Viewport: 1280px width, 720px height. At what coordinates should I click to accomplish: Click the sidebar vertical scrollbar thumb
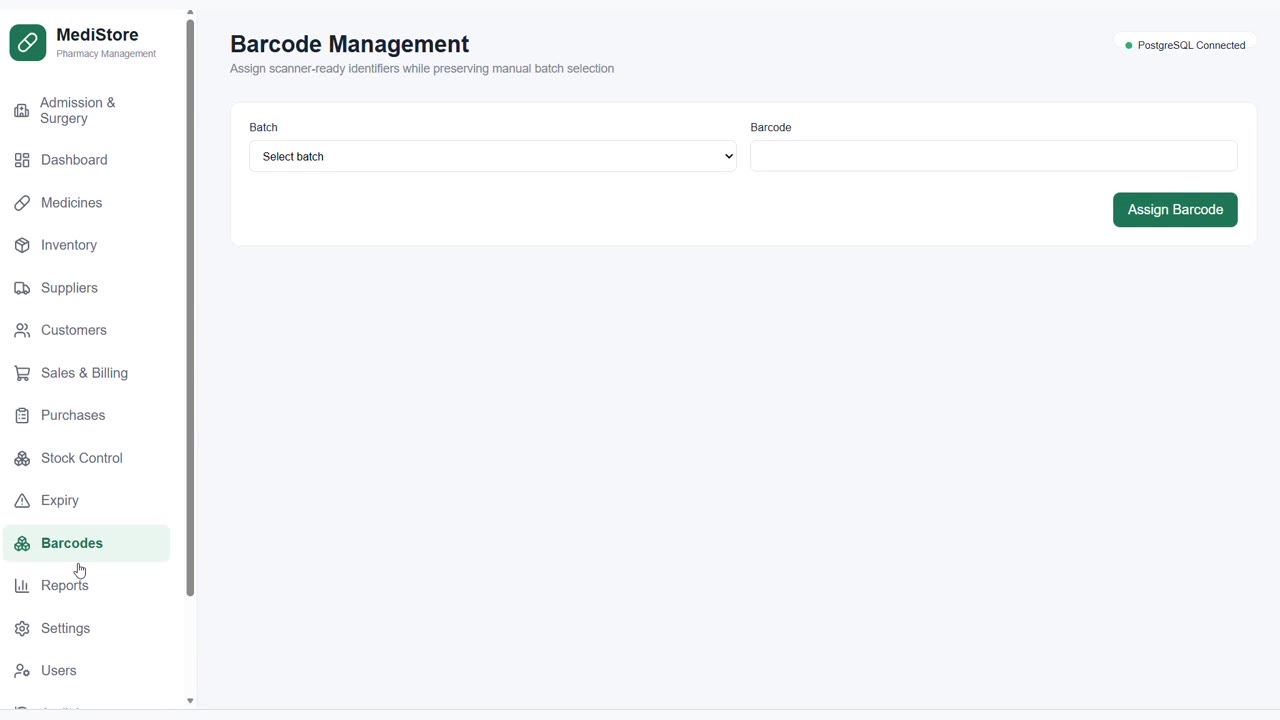(190, 308)
